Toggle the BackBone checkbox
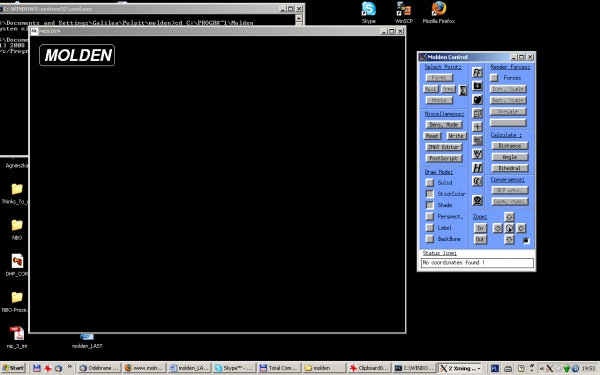 pyautogui.click(x=430, y=239)
